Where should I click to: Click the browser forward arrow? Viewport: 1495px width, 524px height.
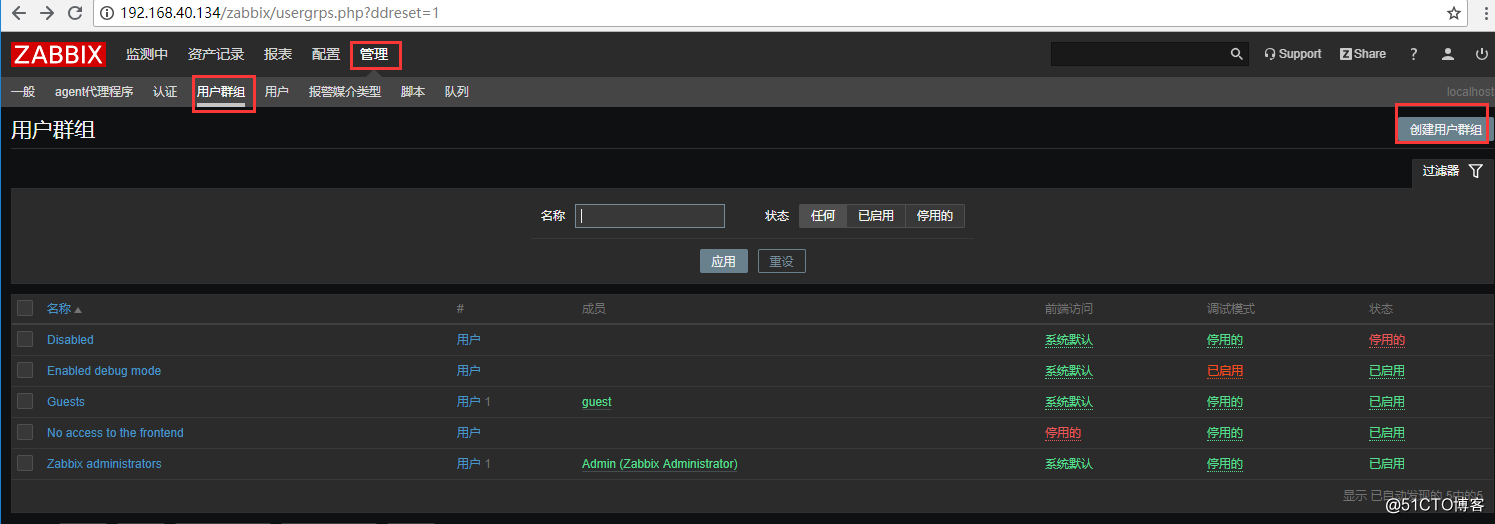coord(46,13)
